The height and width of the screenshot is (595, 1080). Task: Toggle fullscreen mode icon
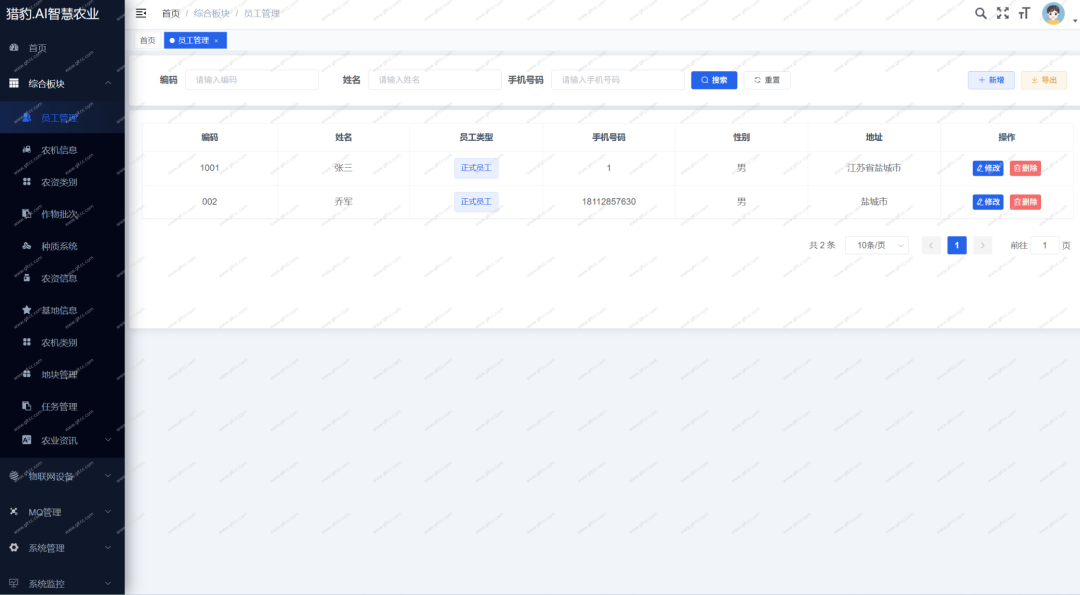[x=1003, y=13]
